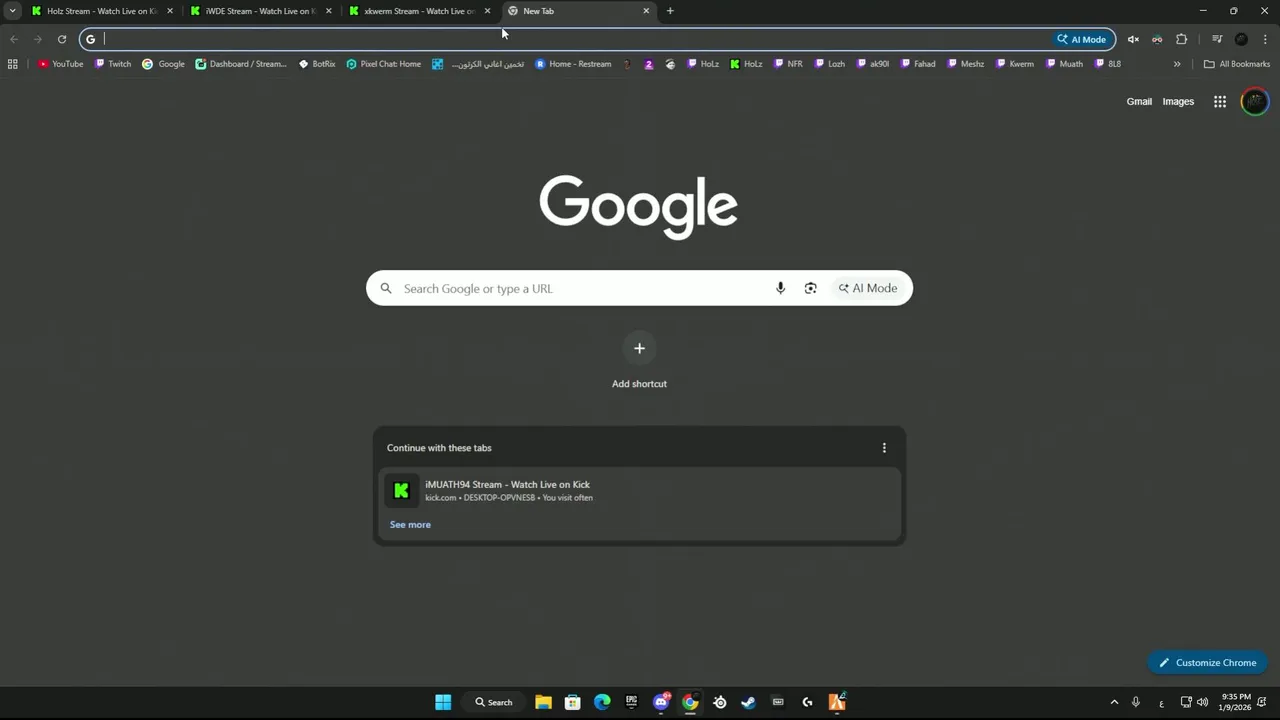The width and height of the screenshot is (1280, 720).
Task: Add a shortcut with the plus button
Action: pyautogui.click(x=639, y=348)
